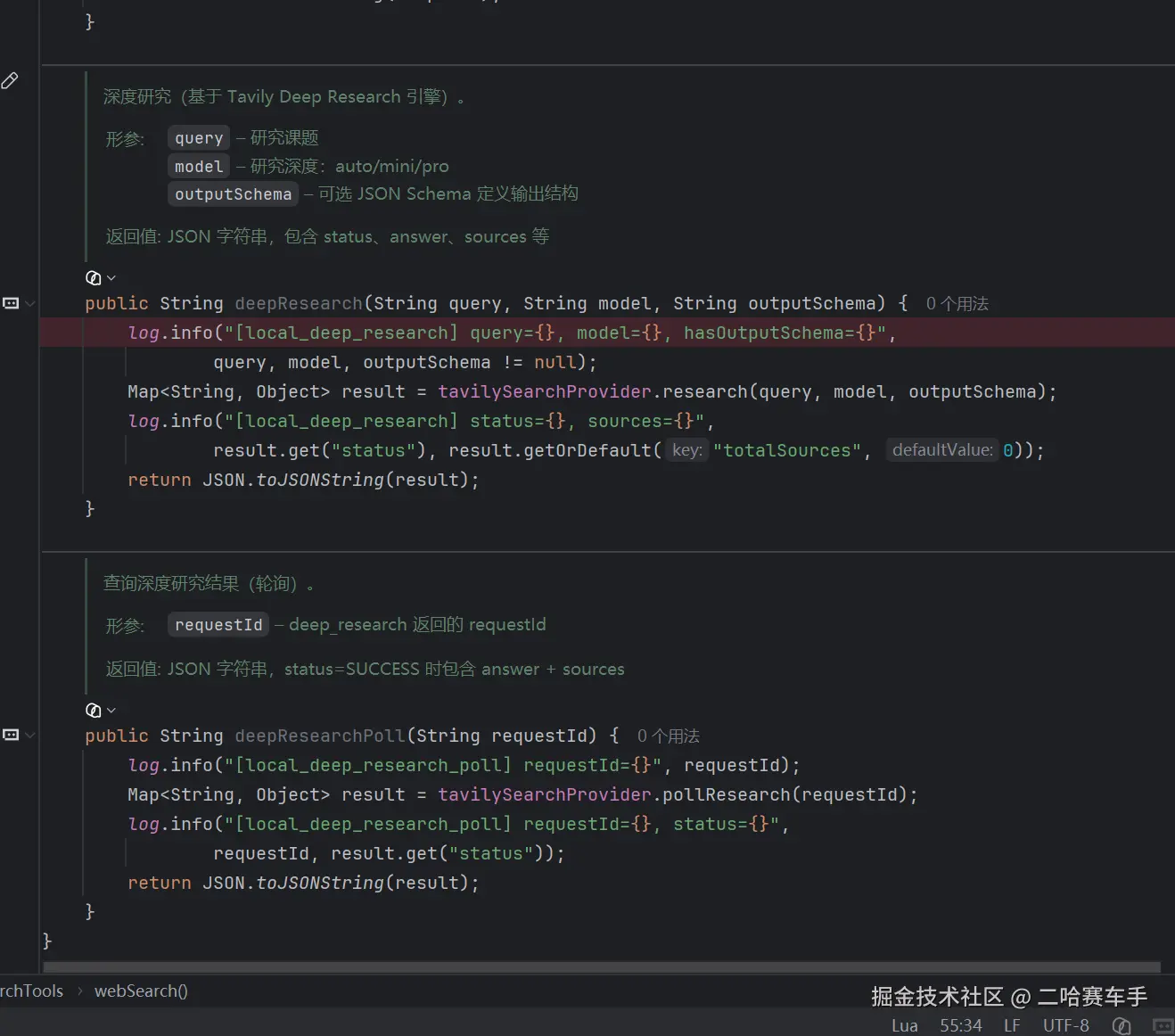Image resolution: width=1175 pixels, height=1036 pixels.
Task: Show usages via '0 个用法' after deepResearch
Action: [x=957, y=304]
